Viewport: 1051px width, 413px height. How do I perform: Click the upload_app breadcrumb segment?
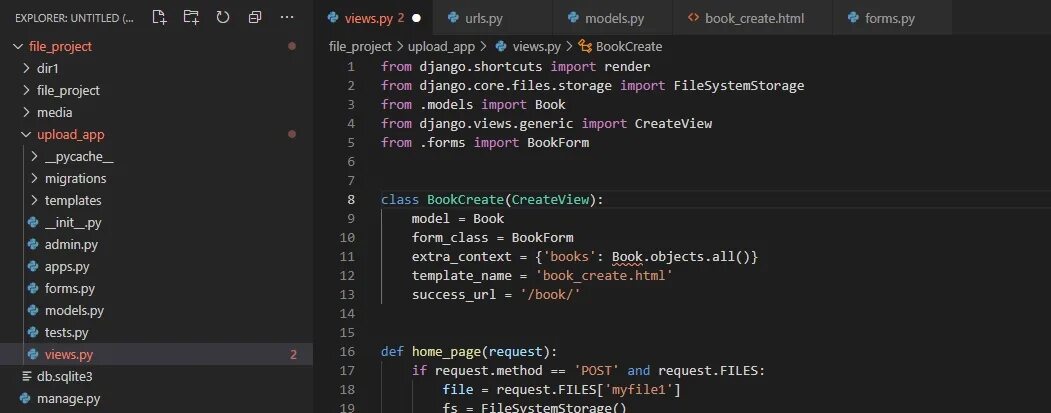coord(441,46)
